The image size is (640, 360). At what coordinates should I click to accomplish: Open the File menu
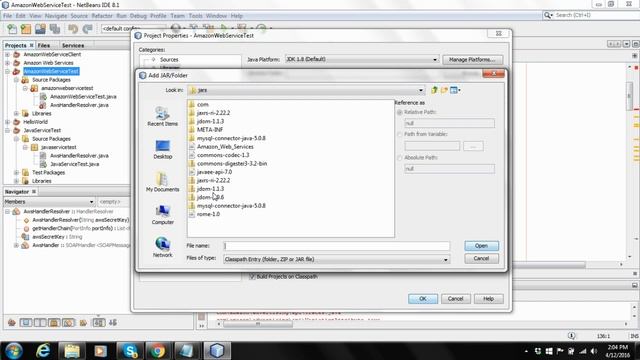[7, 16]
